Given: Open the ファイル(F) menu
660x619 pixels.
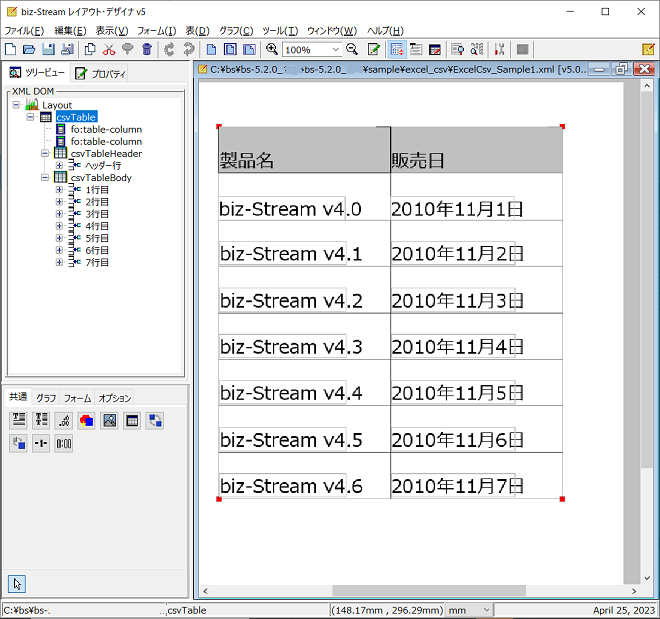Looking at the screenshot, I should coord(24,31).
